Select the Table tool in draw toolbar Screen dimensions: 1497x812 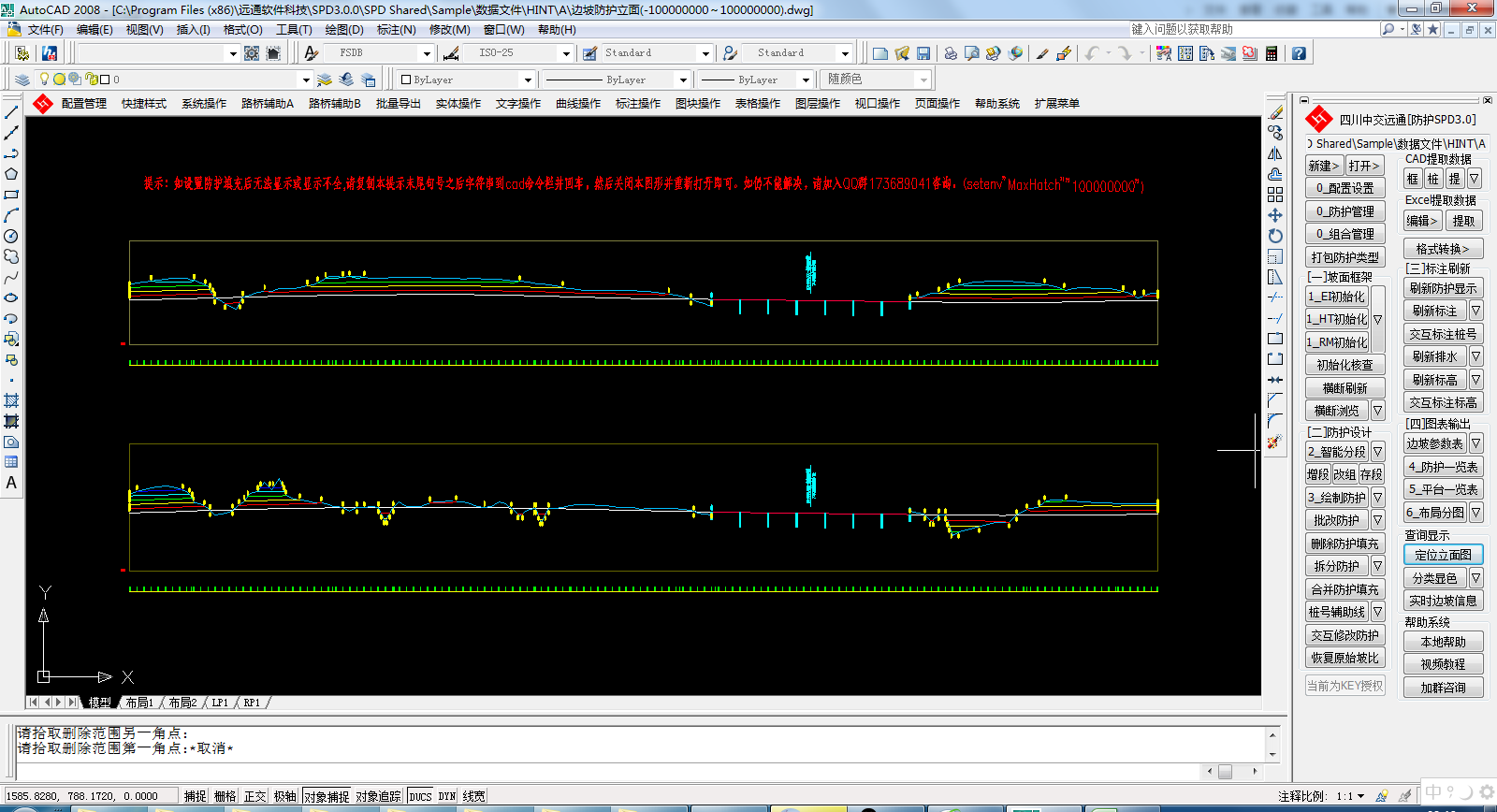[x=11, y=462]
